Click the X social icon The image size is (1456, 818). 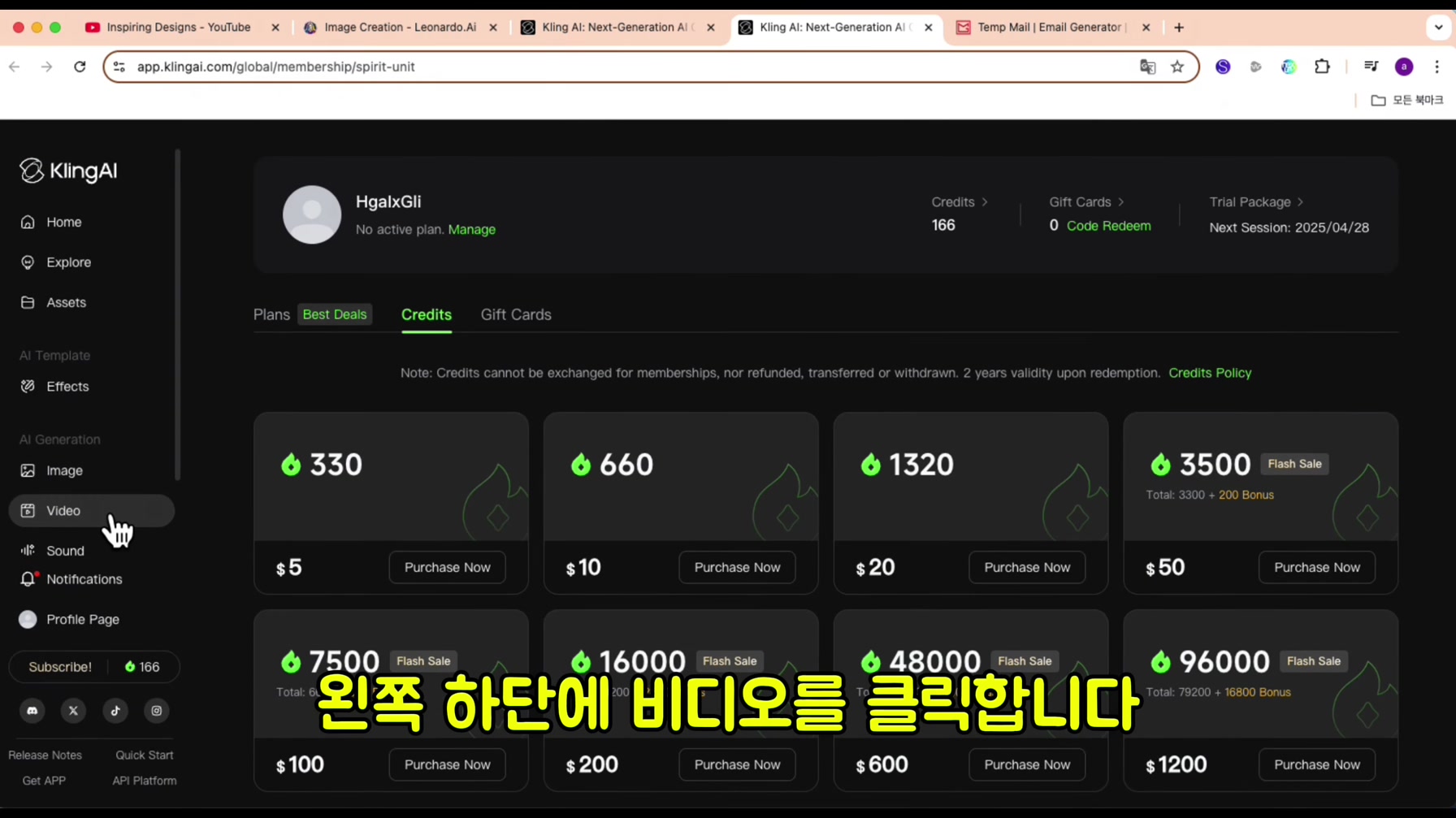coord(74,711)
